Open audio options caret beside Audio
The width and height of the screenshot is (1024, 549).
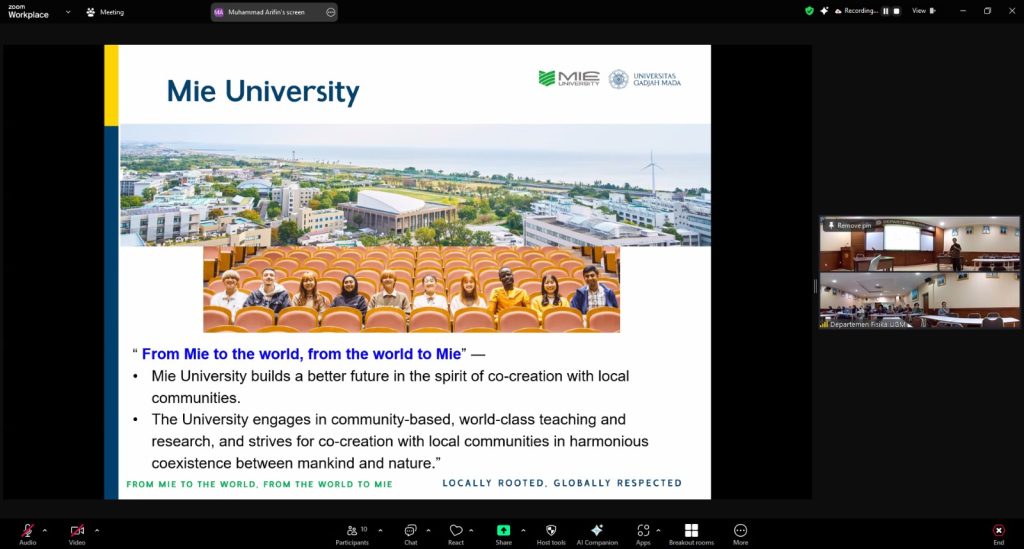tap(44, 530)
